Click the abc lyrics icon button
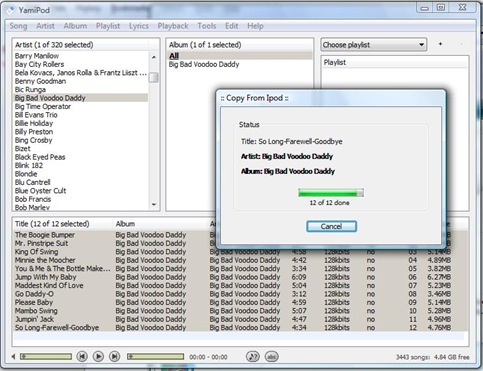483x371 pixels. 272,357
